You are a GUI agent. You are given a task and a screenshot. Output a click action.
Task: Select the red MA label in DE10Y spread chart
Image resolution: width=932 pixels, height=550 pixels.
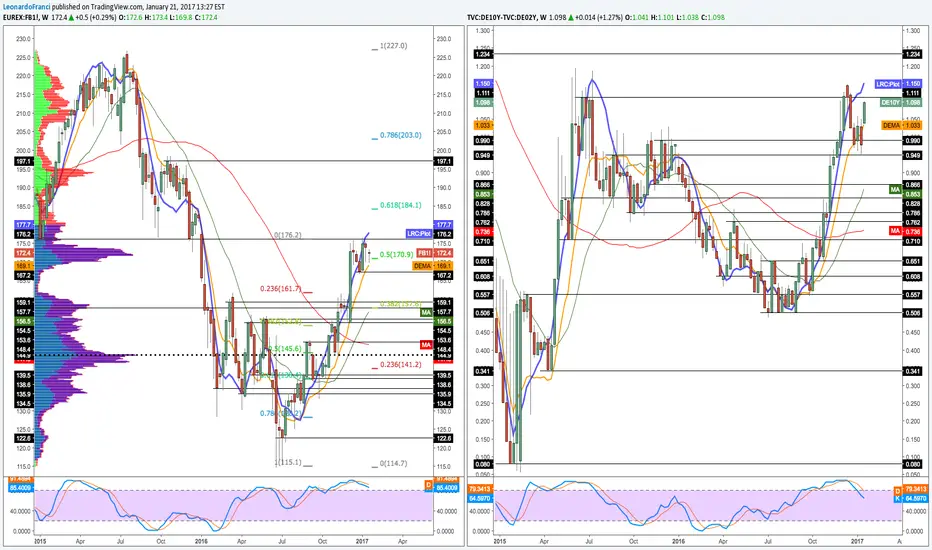point(895,231)
